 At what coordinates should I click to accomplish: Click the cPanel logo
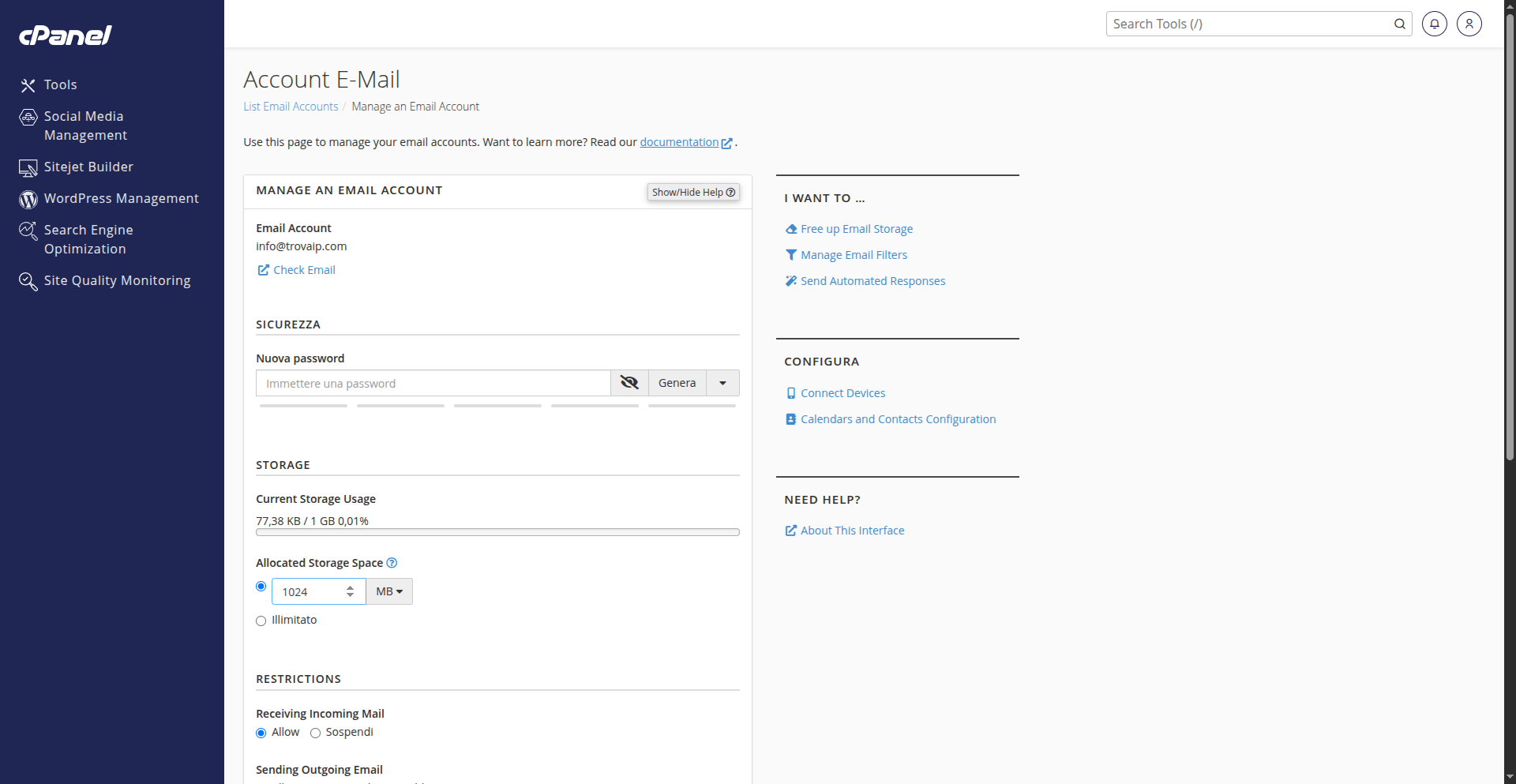[66, 36]
